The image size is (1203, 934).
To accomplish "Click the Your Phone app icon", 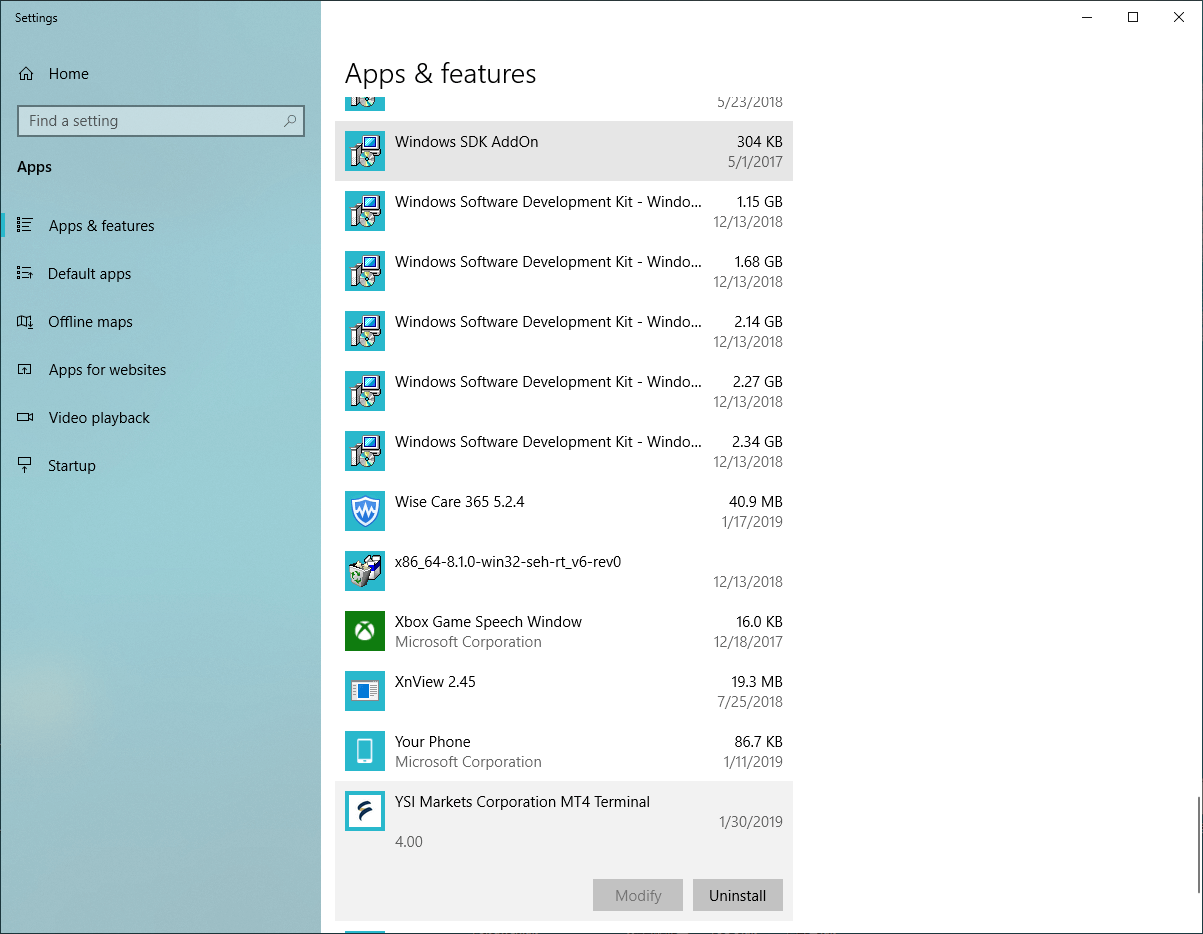I will tap(365, 751).
